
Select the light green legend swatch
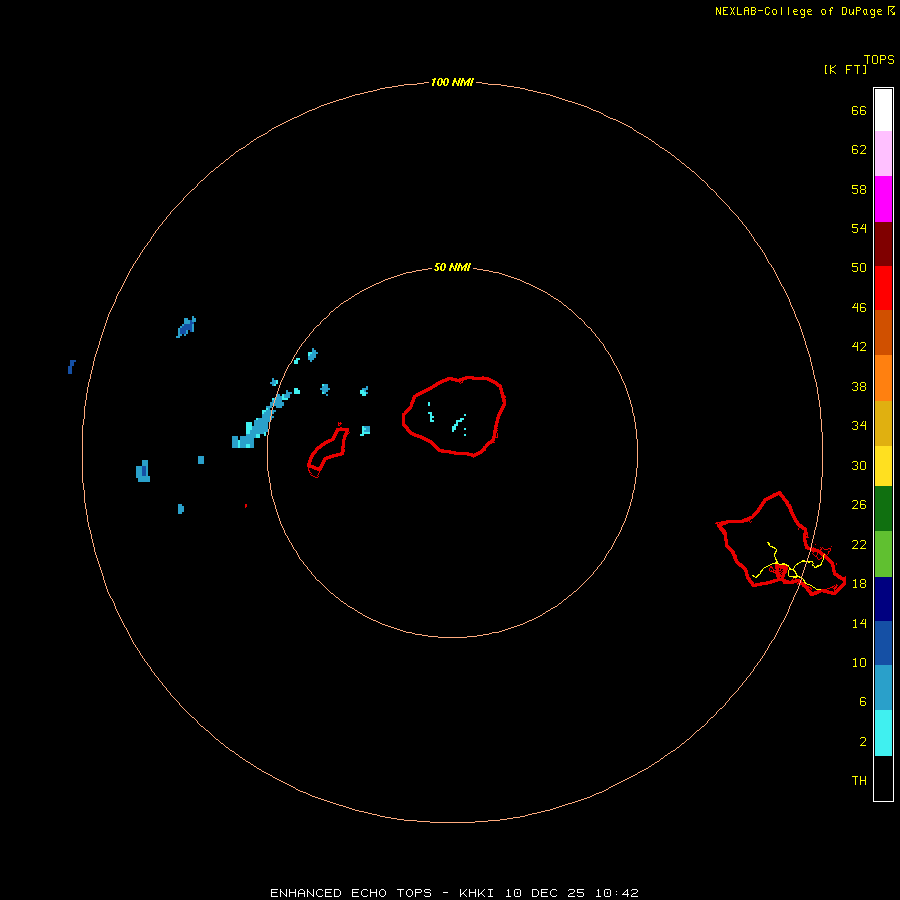[x=883, y=553]
